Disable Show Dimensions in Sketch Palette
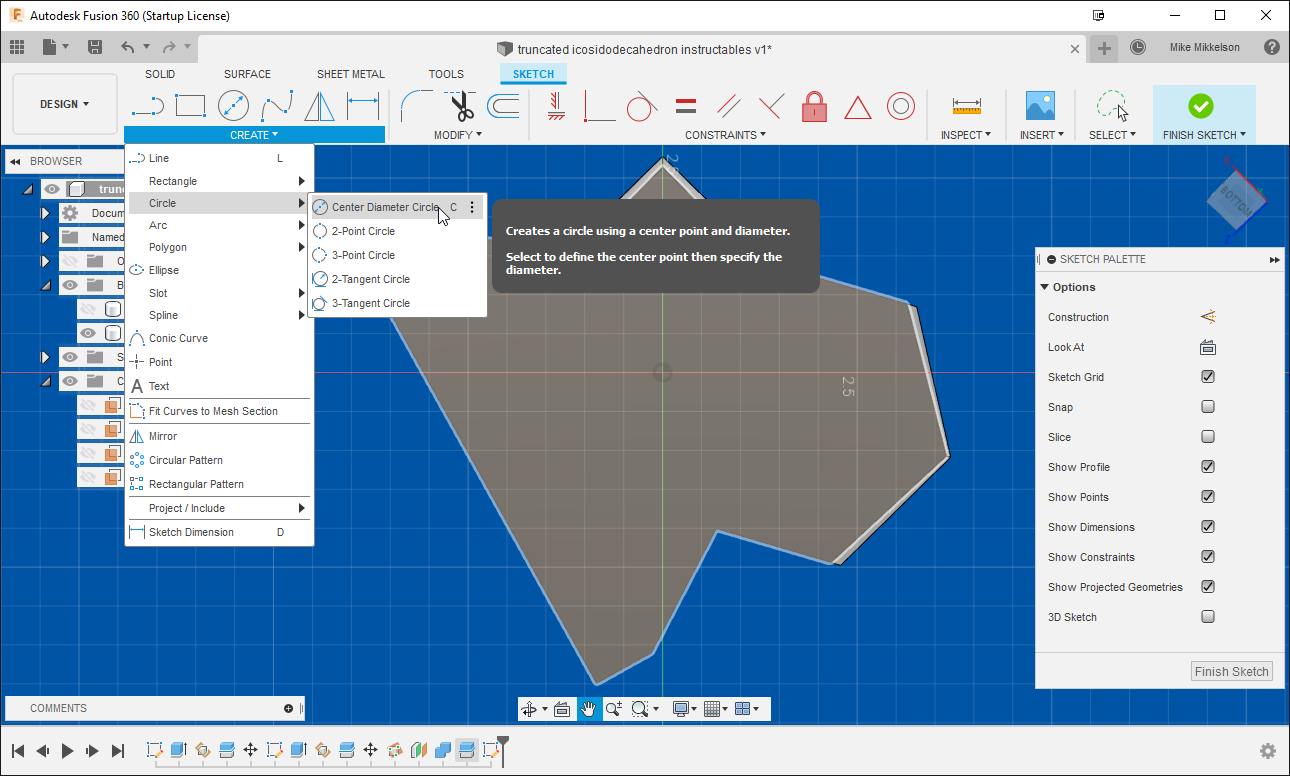The width and height of the screenshot is (1290, 776). (1208, 527)
